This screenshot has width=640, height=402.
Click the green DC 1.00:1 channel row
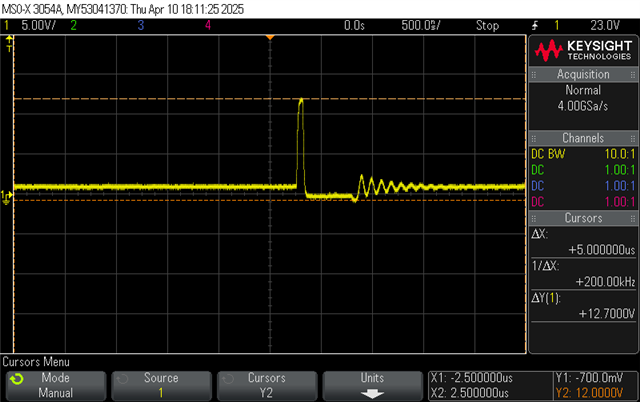583,170
